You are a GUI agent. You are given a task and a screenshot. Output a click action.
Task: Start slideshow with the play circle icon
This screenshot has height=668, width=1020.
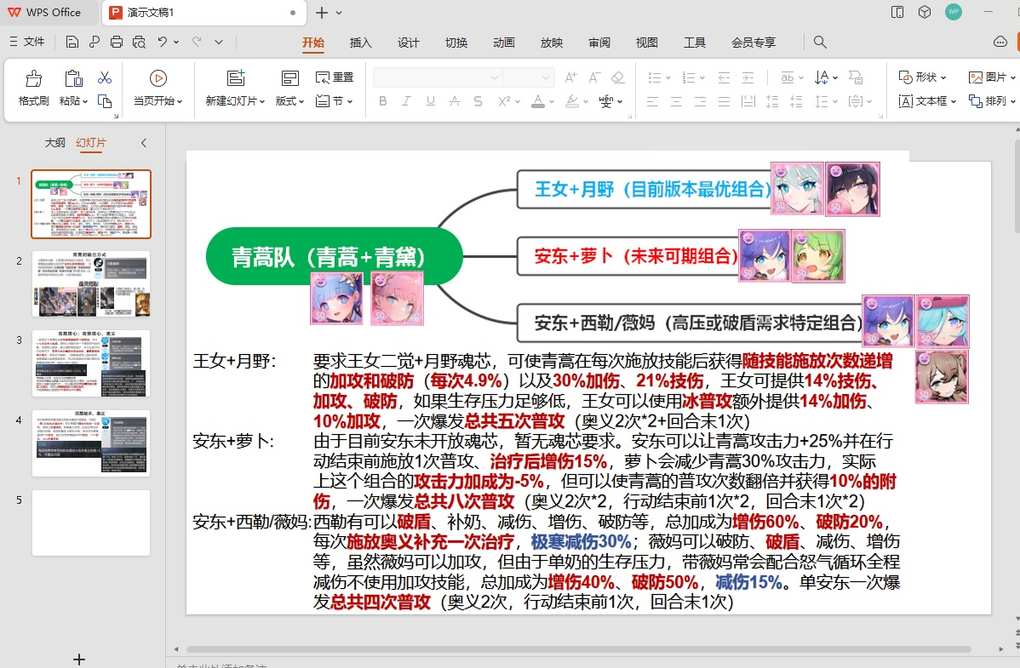(157, 79)
